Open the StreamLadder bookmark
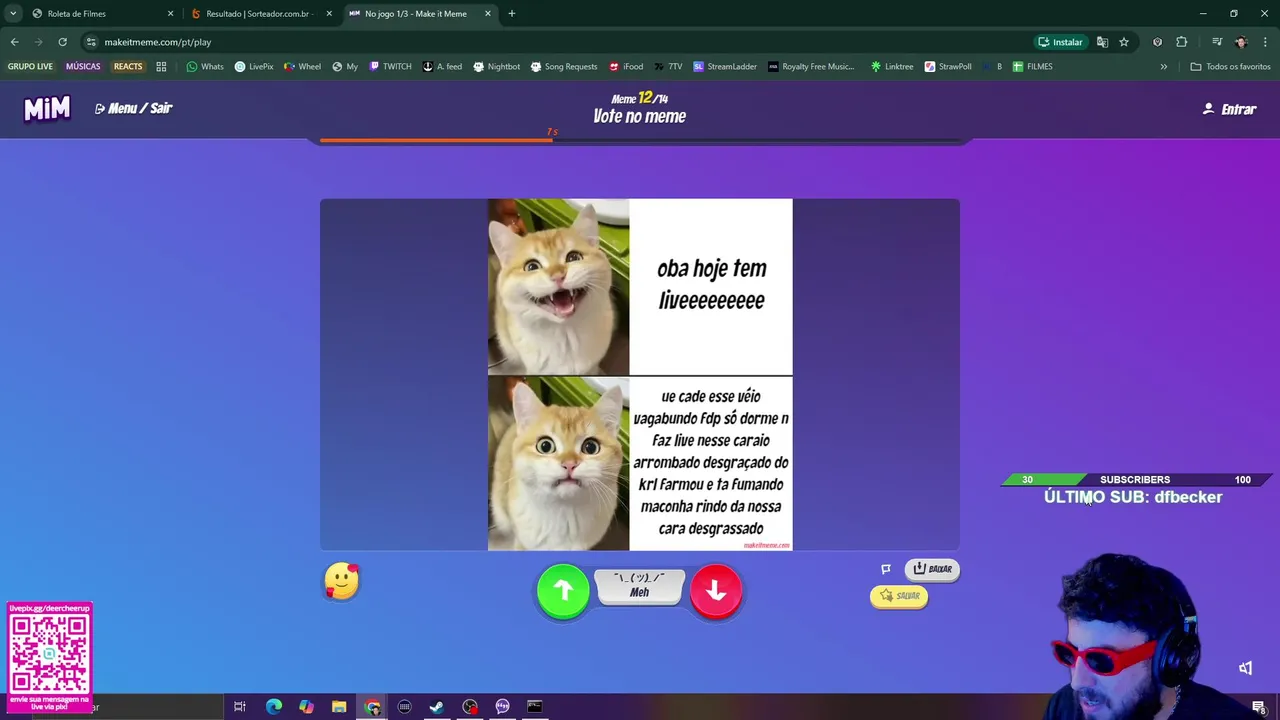 (x=725, y=67)
